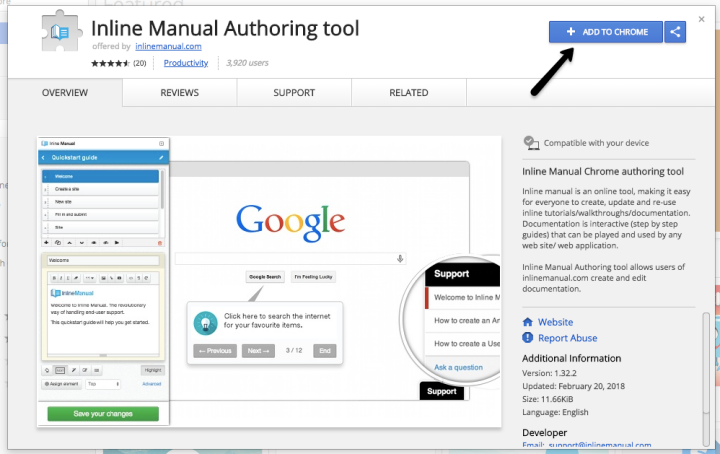Click the black Support tab button
720x454 pixels.
tap(442, 391)
